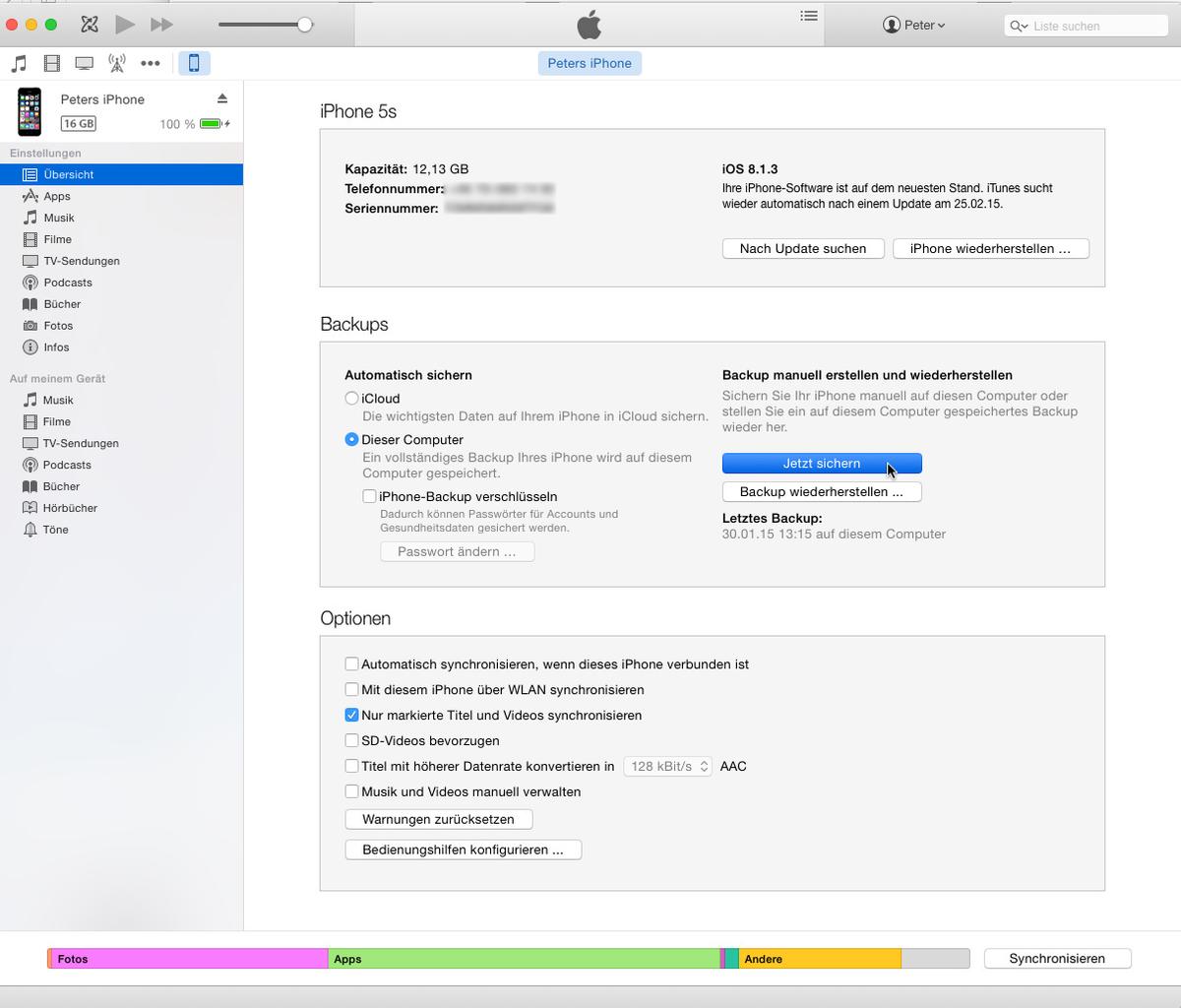Open the Up Next list icon
Viewport: 1181px width, 1008px height.
pyautogui.click(x=809, y=16)
